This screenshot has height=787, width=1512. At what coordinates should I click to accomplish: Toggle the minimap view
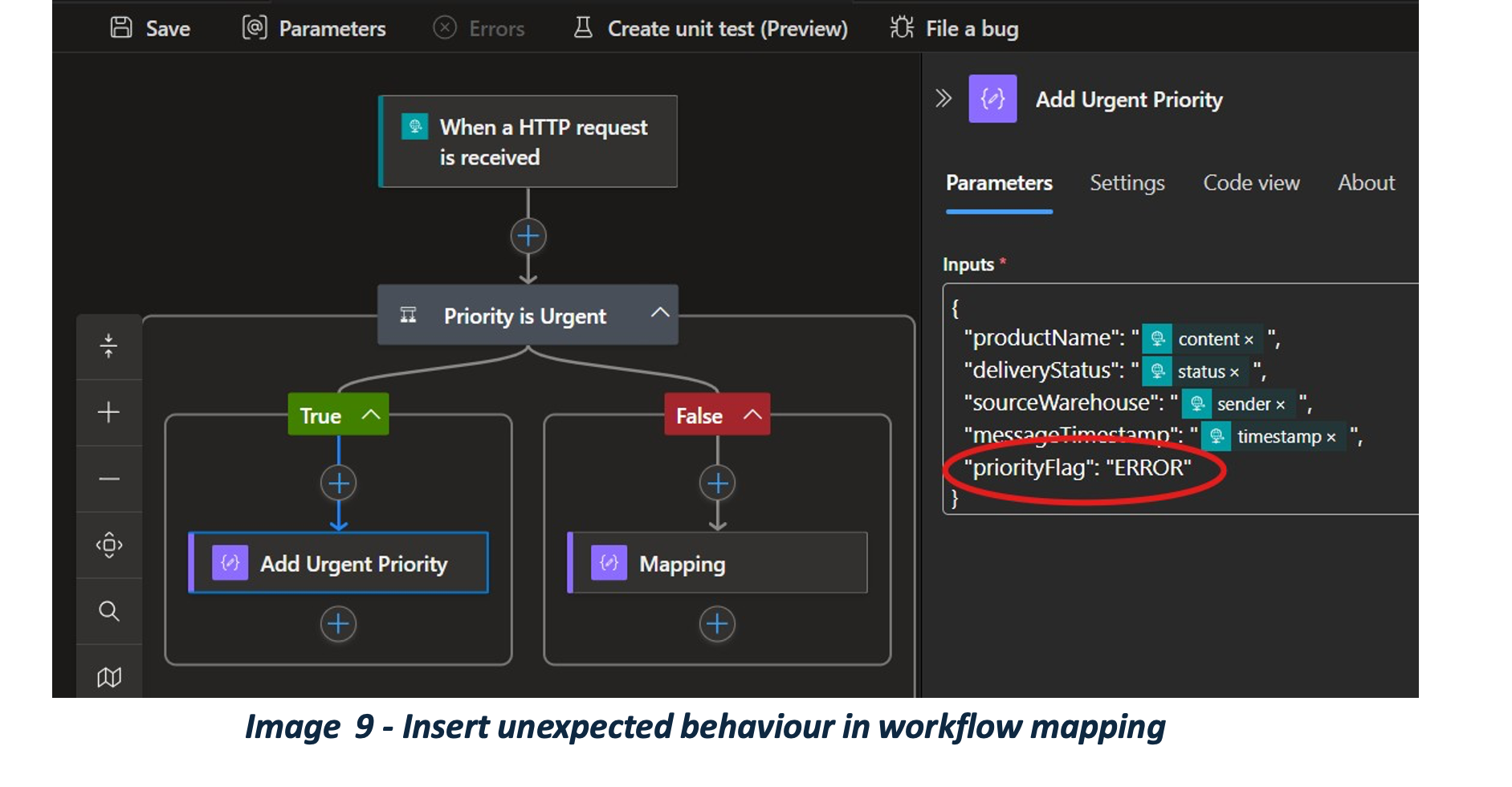[108, 676]
